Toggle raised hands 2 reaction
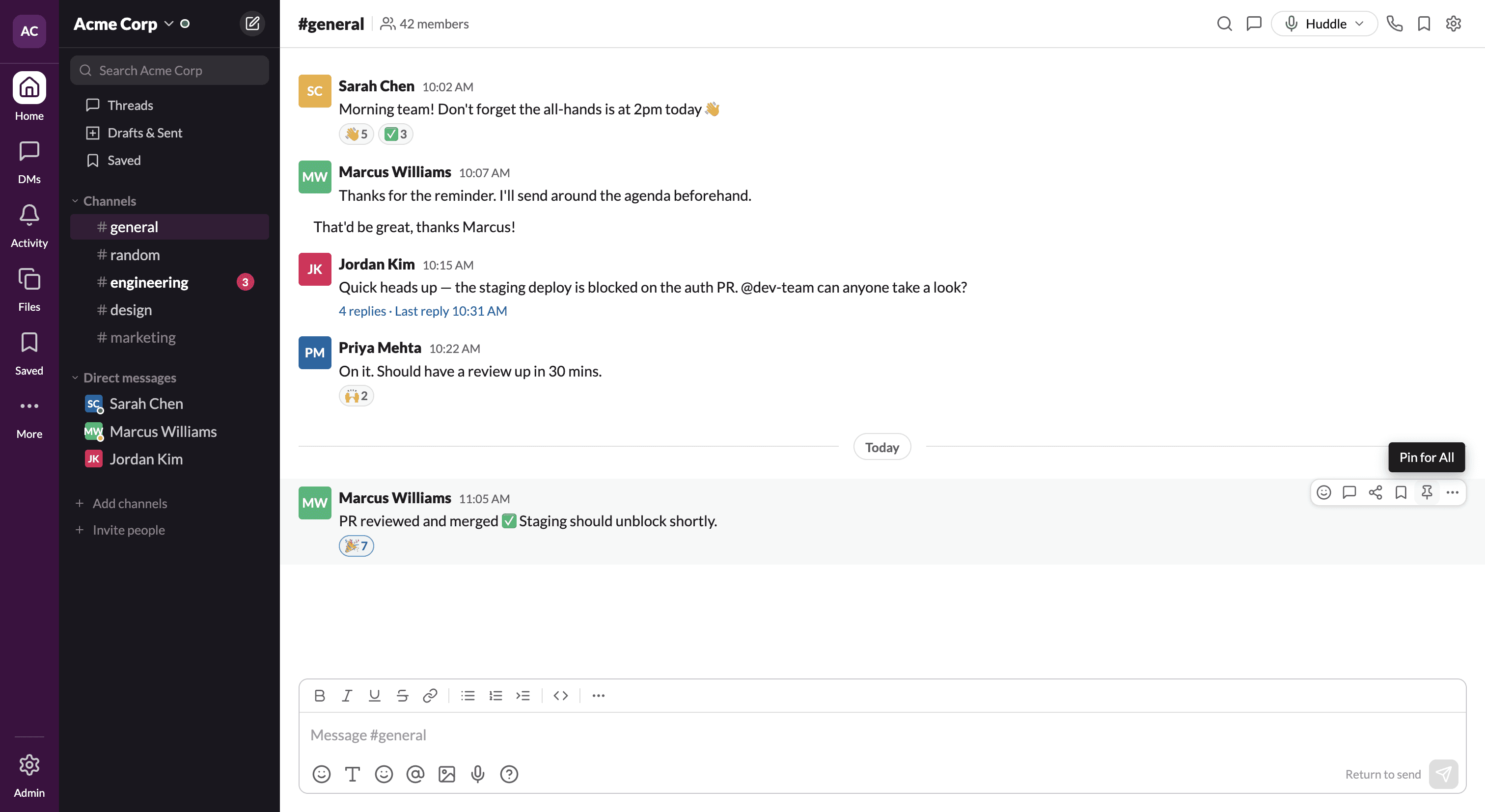Viewport: 1485px width, 812px height. [356, 396]
